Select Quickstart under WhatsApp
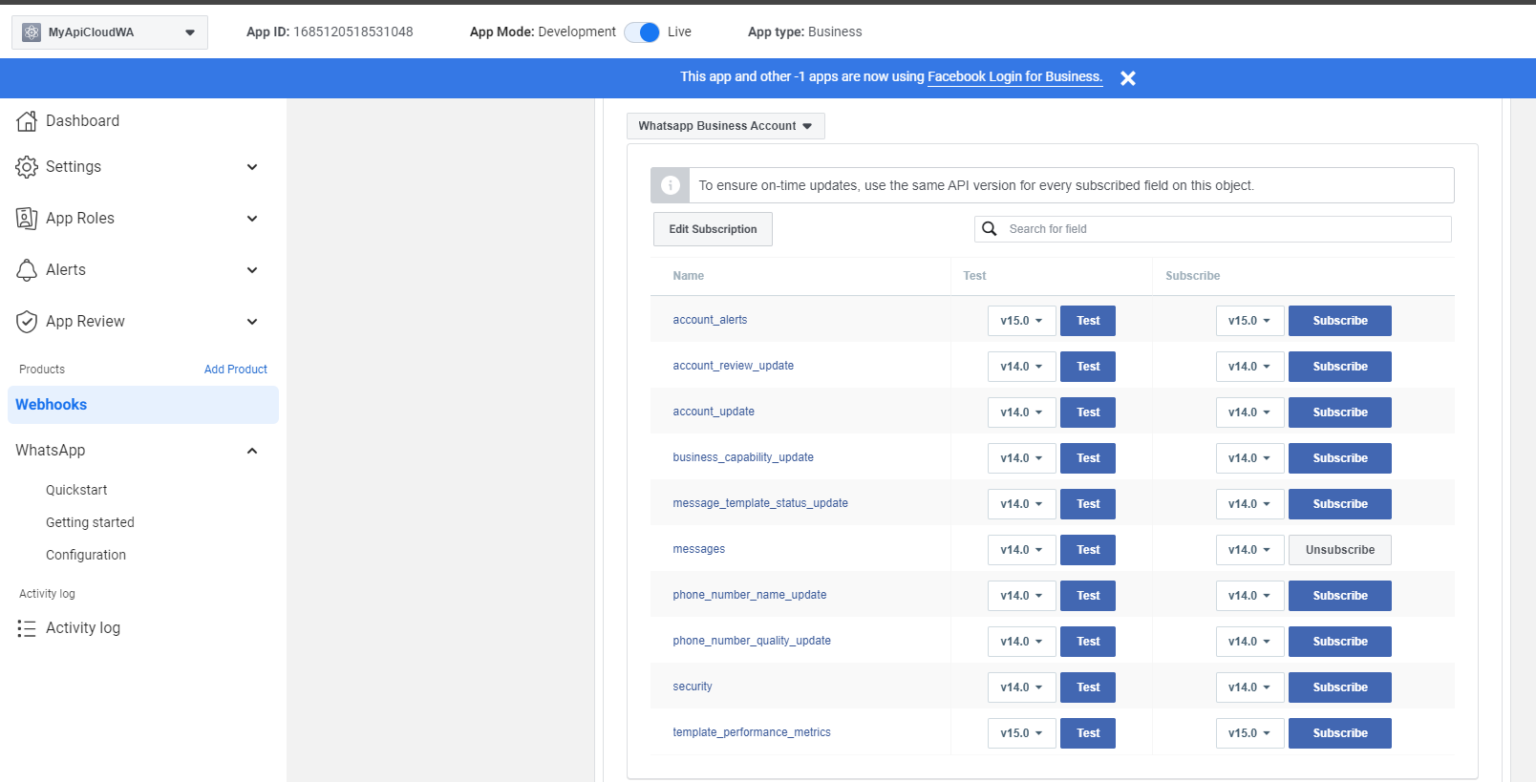The image size is (1536, 782). [75, 489]
